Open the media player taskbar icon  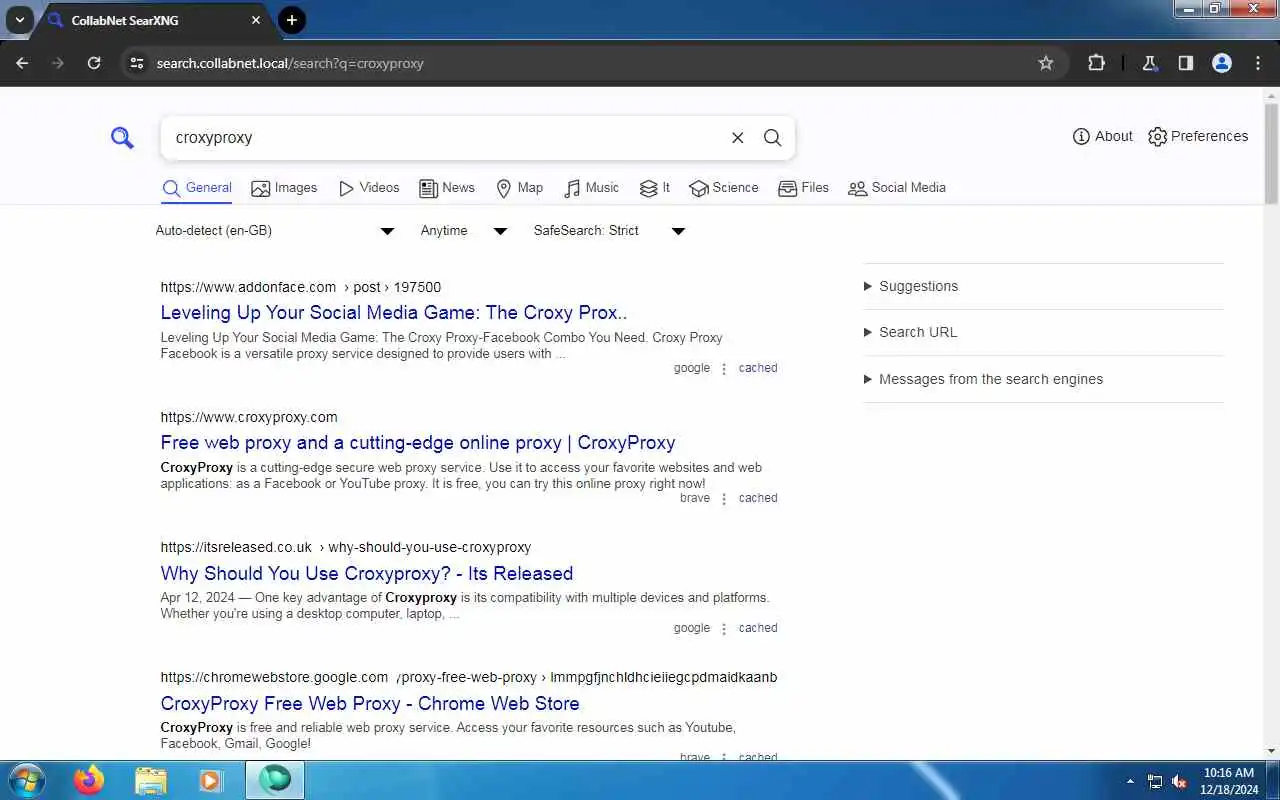coord(211,780)
